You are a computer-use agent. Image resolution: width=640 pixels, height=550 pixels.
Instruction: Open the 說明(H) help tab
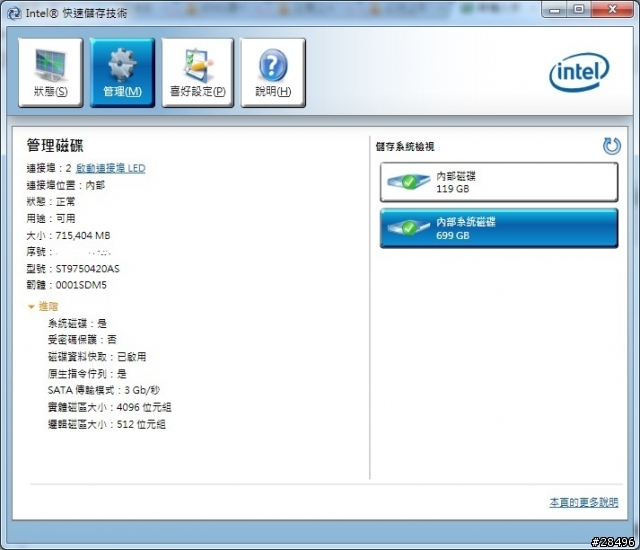tap(273, 73)
